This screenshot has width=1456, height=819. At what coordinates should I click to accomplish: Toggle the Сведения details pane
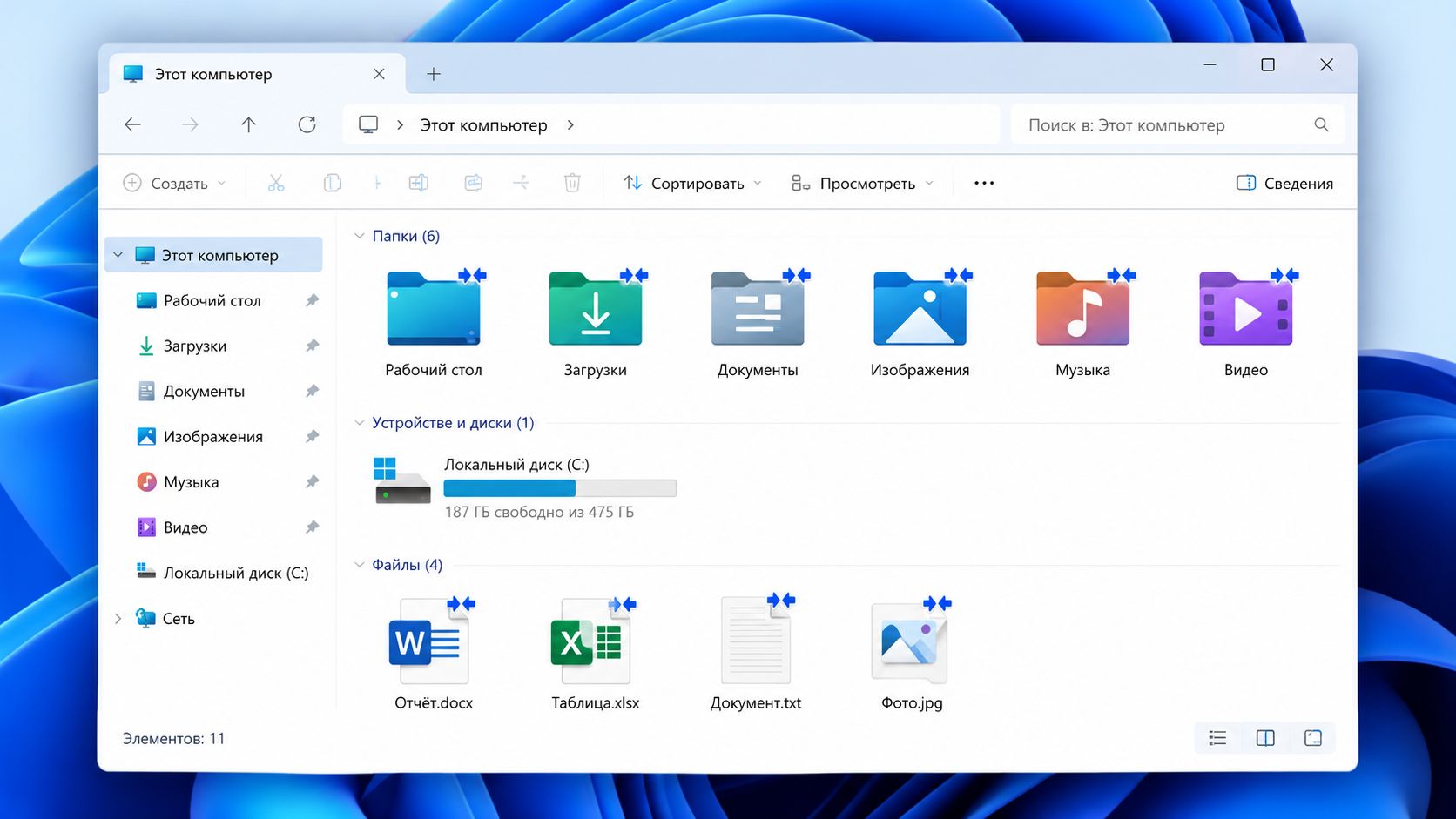pos(1284,183)
